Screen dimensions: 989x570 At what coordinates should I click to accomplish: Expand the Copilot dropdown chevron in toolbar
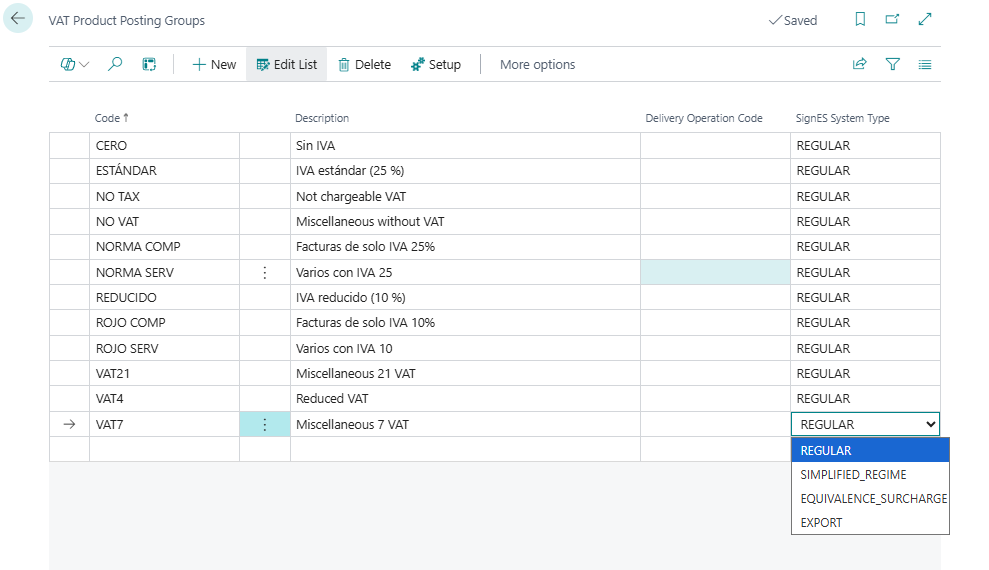pos(84,64)
